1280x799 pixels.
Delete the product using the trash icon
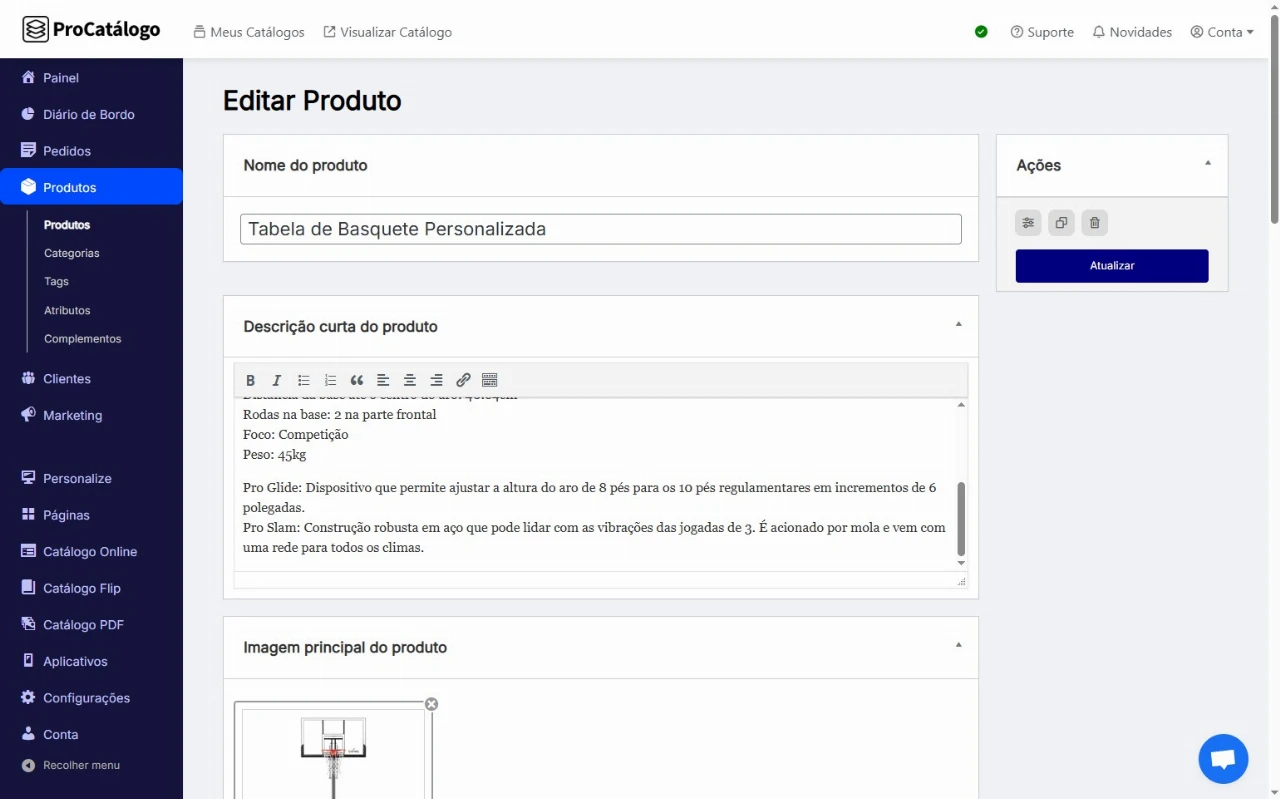click(1094, 223)
